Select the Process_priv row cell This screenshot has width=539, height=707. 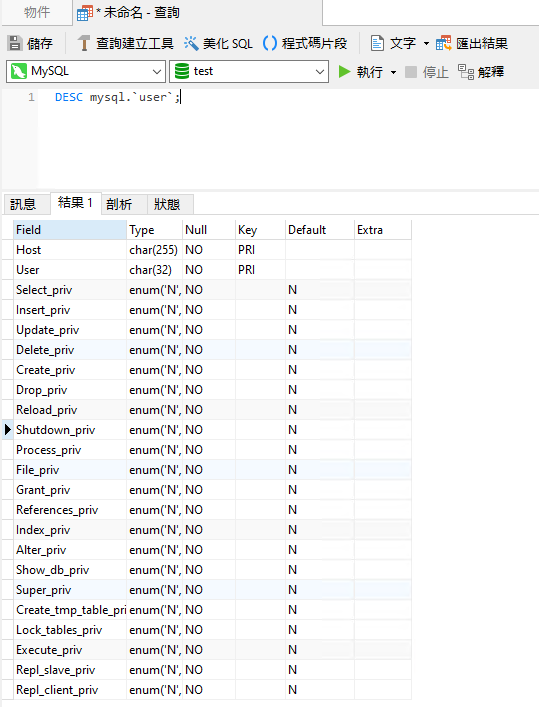pos(70,450)
